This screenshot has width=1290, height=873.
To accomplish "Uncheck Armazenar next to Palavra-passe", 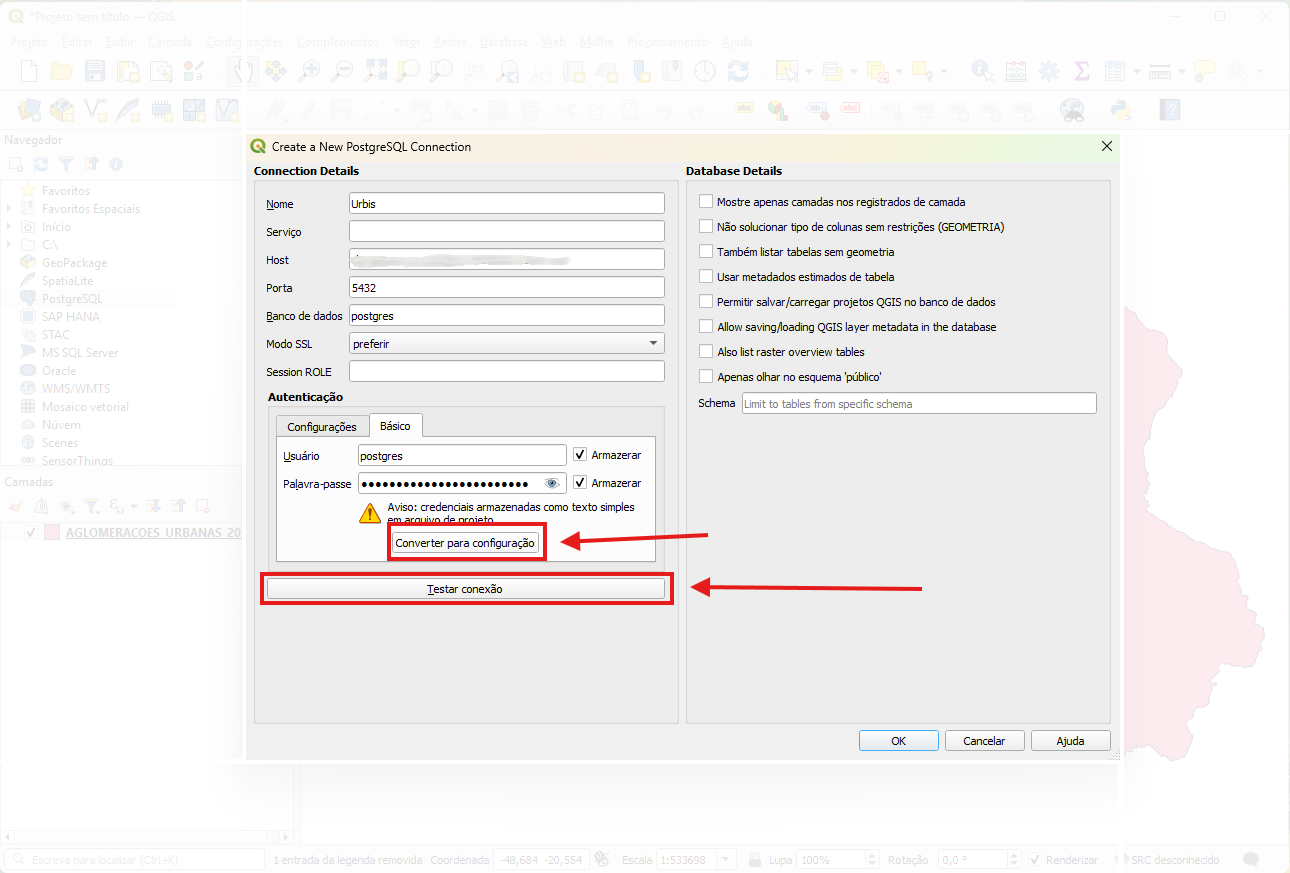I will tap(580, 483).
